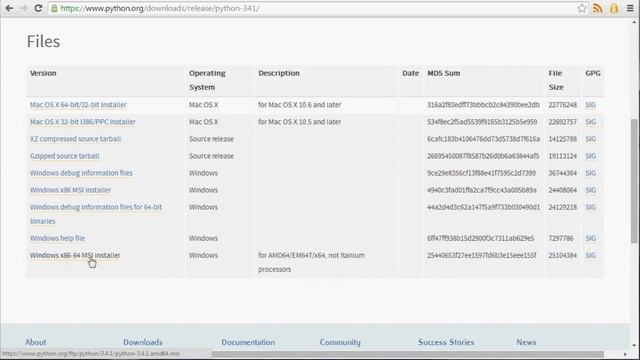
Task: Open the News footer link
Action: (526, 342)
